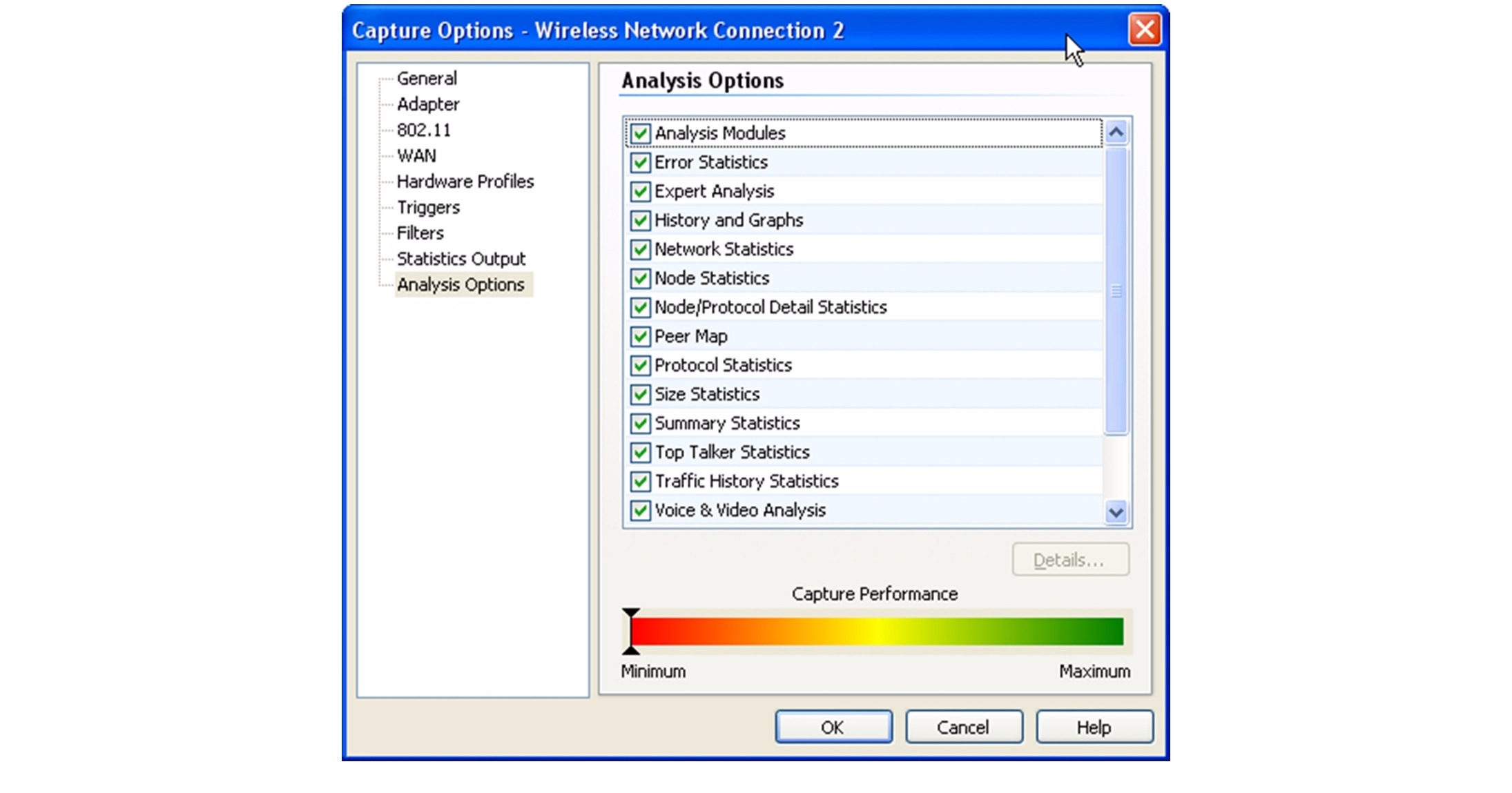This screenshot has width=1512, height=793.
Task: Open Hardware Profiles section
Action: (465, 182)
